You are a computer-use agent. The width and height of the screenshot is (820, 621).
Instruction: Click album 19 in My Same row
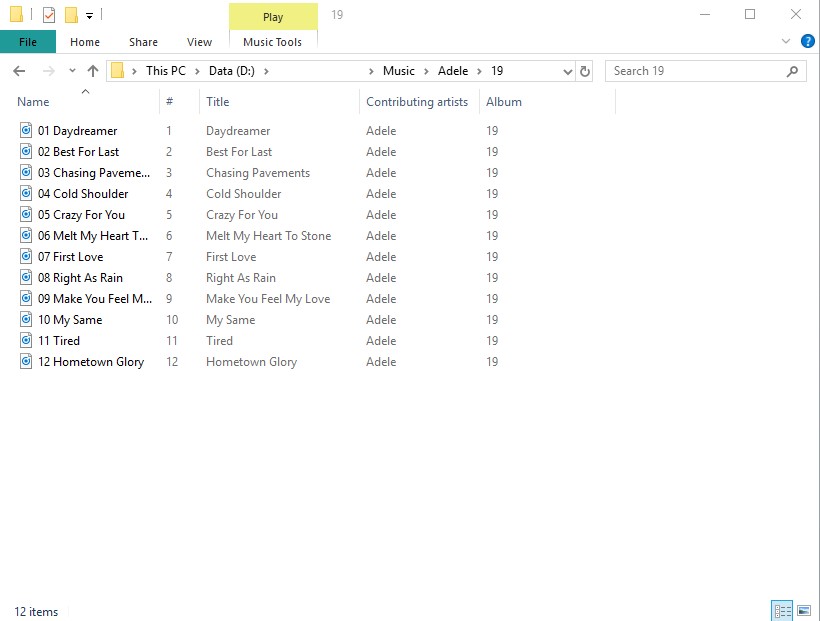pyautogui.click(x=492, y=320)
